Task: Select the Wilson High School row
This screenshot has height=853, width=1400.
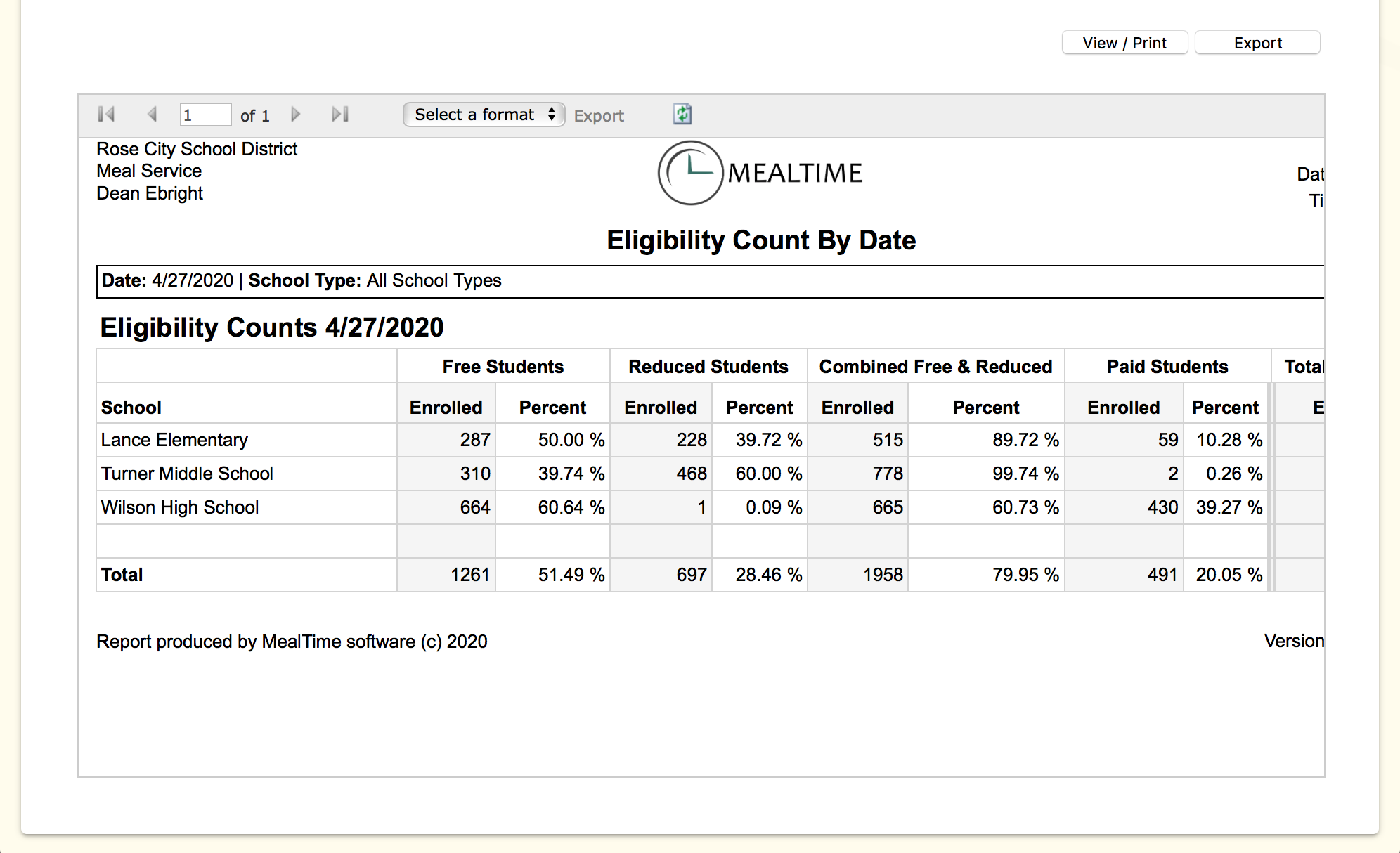Action: (180, 507)
